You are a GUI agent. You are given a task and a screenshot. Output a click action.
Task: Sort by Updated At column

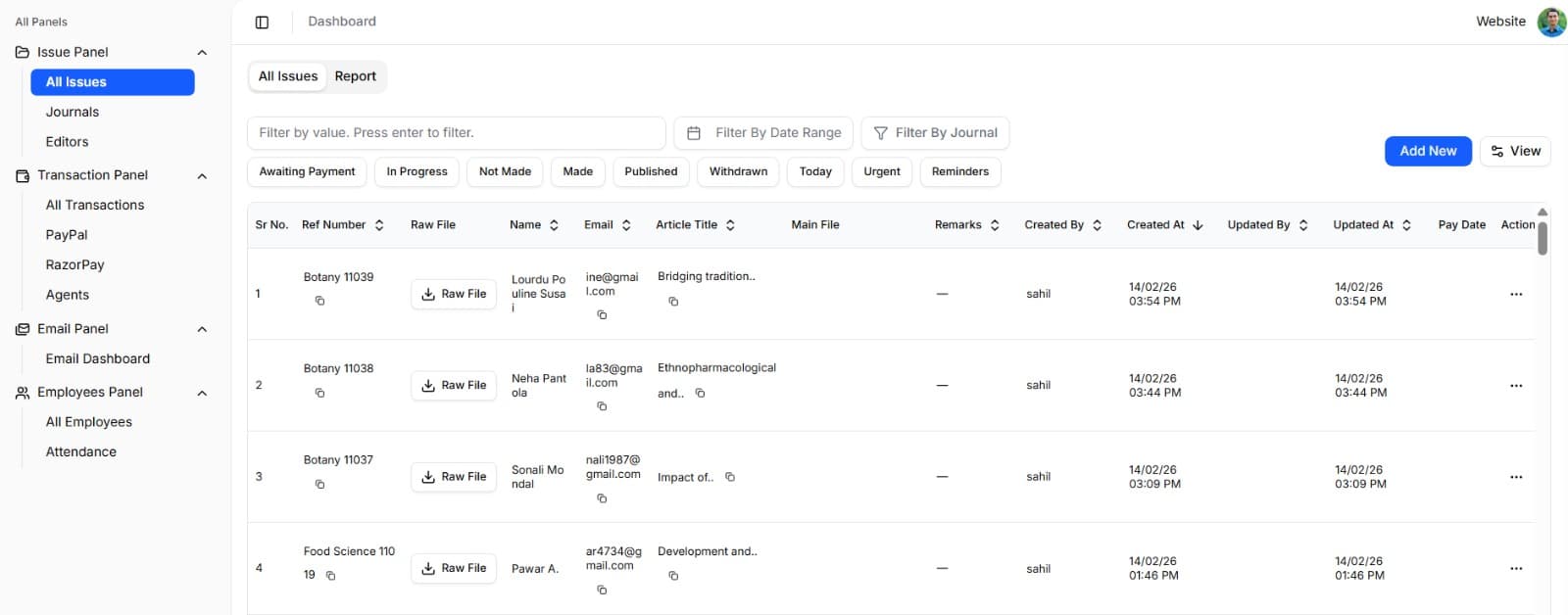pyautogui.click(x=1372, y=225)
